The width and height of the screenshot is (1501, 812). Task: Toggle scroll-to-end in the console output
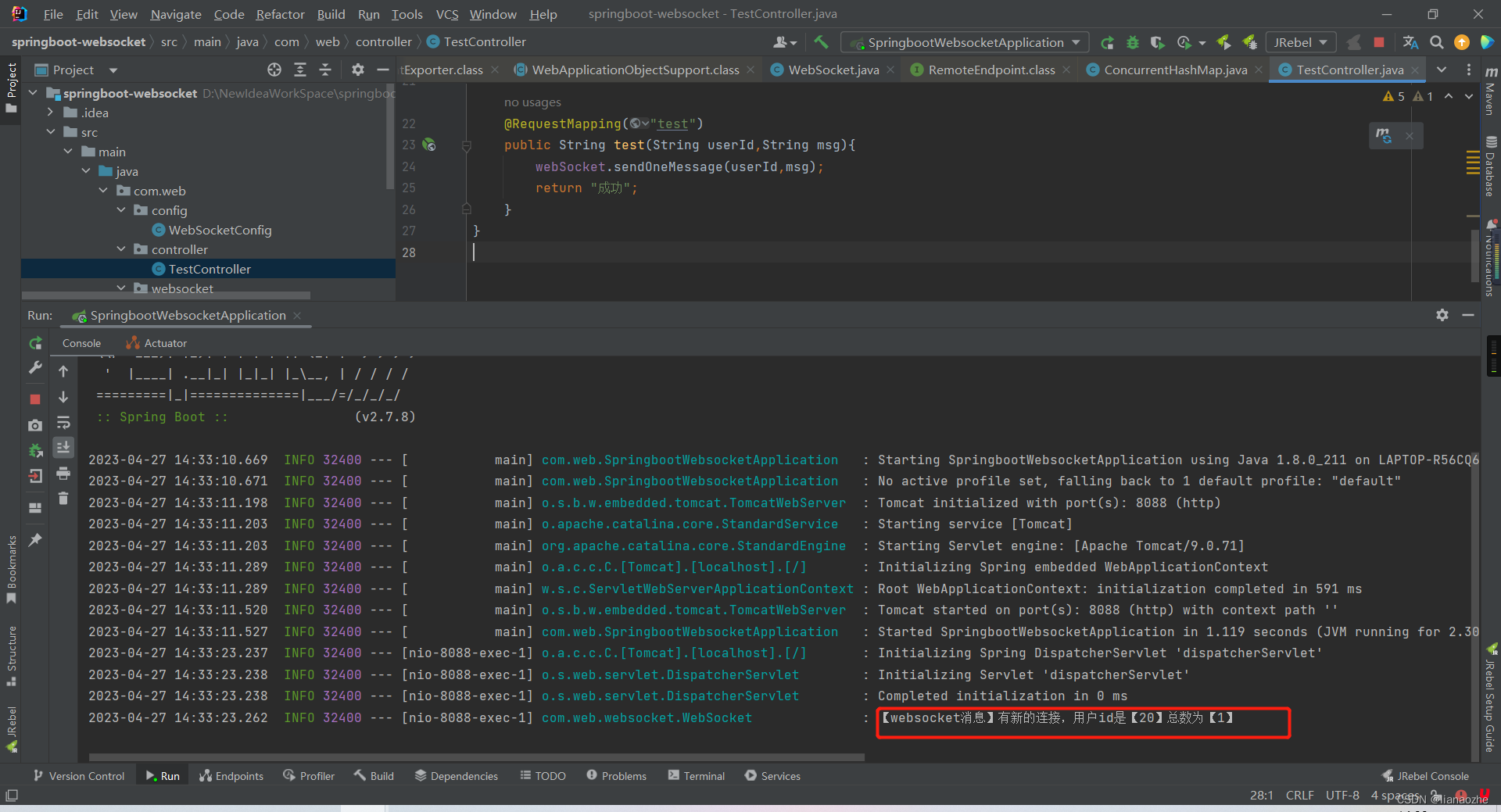[63, 447]
